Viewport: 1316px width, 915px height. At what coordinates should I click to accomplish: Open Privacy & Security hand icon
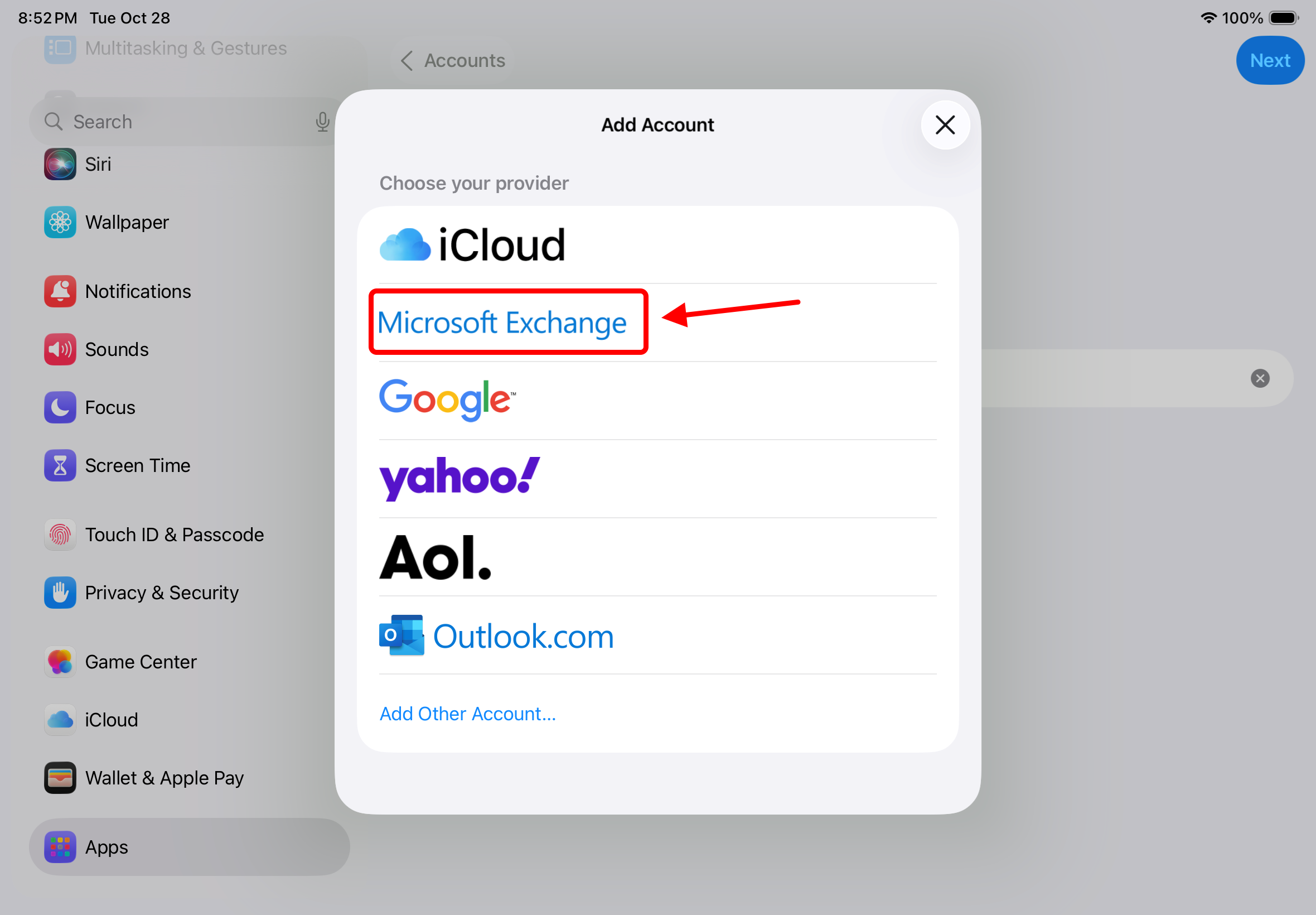coord(60,592)
